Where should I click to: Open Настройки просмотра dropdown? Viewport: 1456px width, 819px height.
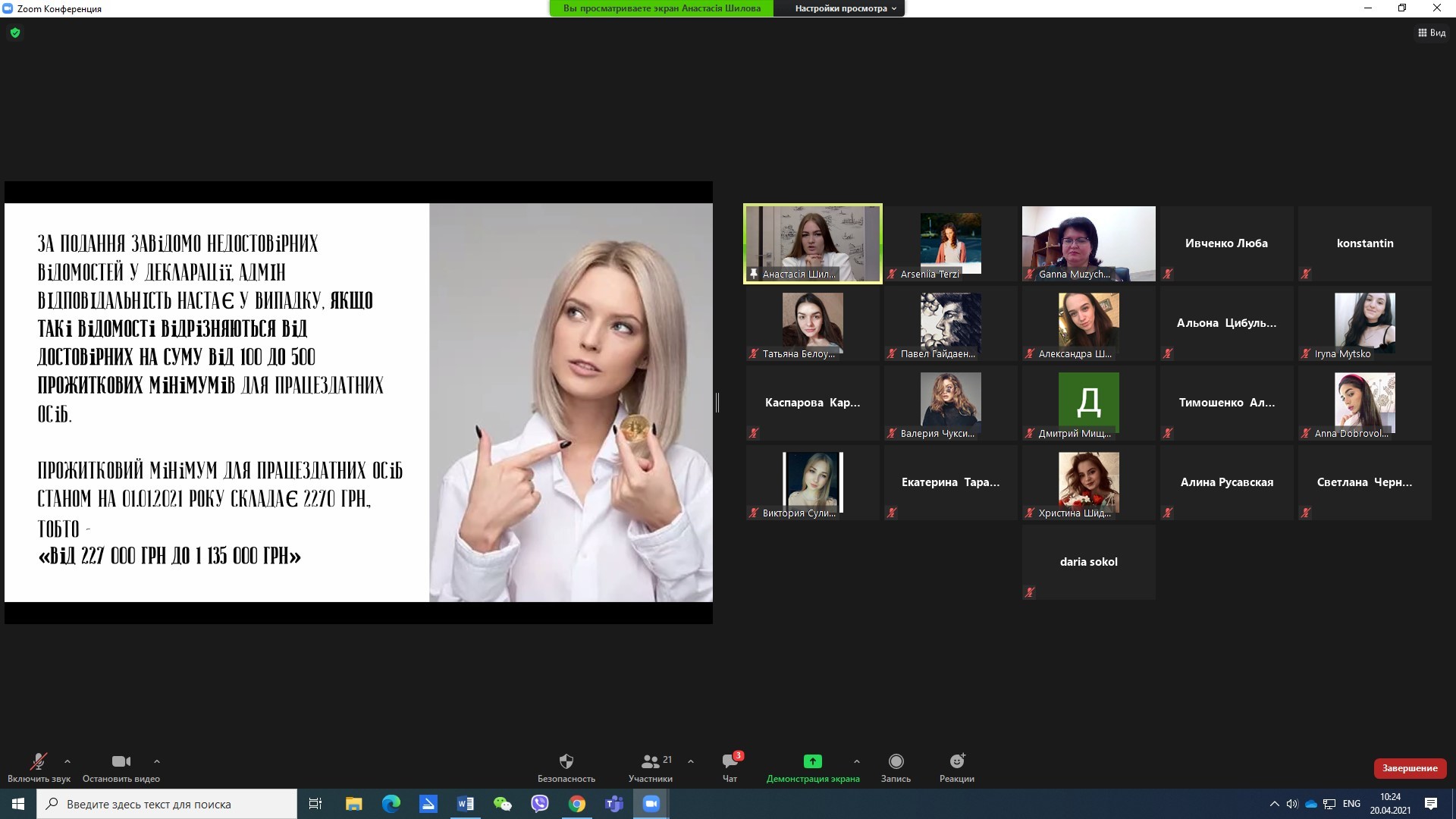click(846, 8)
